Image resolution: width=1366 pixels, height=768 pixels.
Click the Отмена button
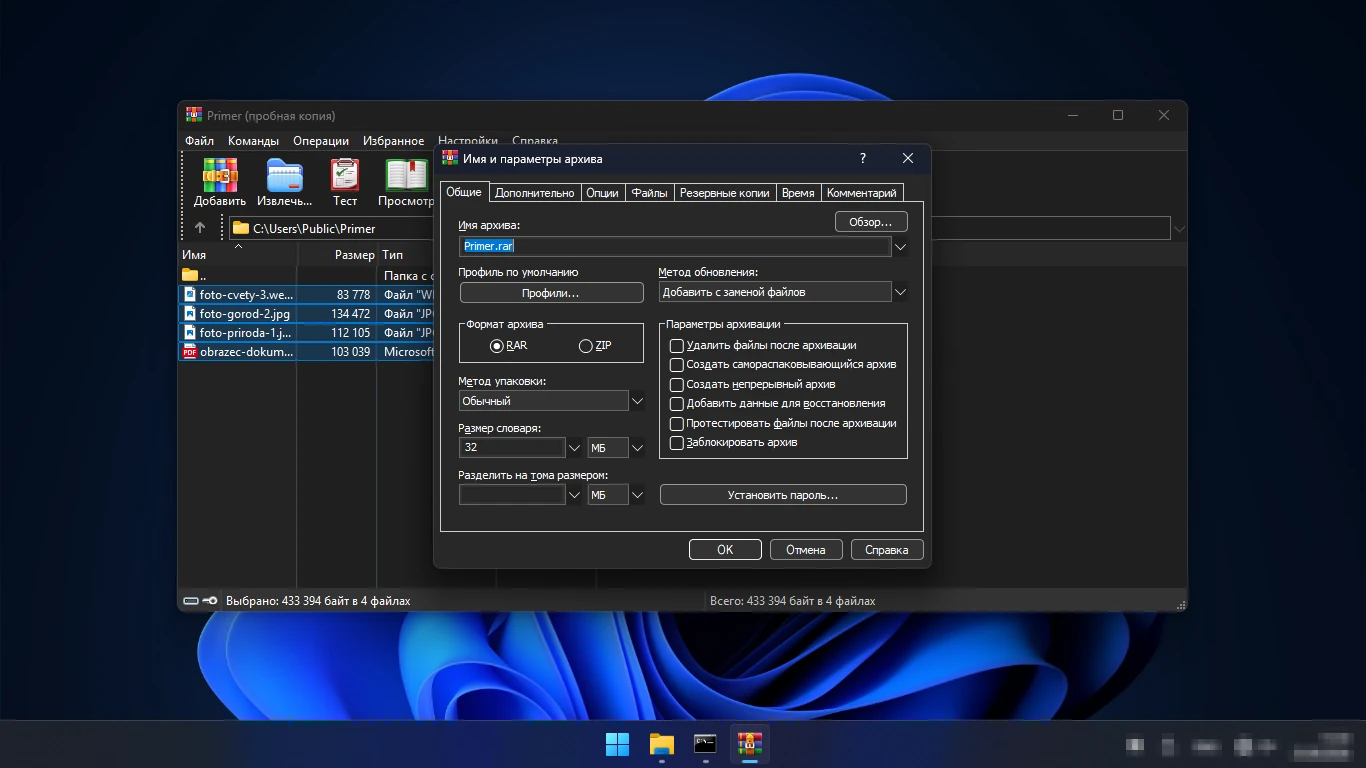806,550
